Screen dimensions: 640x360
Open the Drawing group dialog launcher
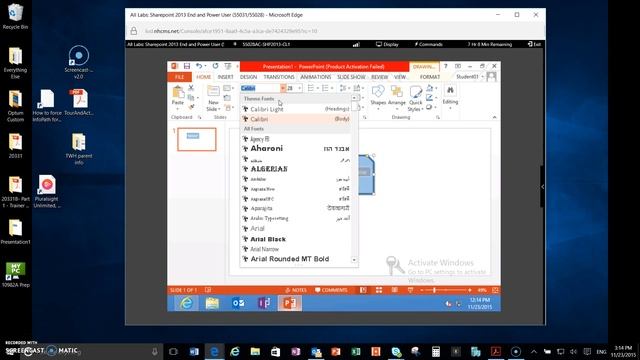coord(438,118)
